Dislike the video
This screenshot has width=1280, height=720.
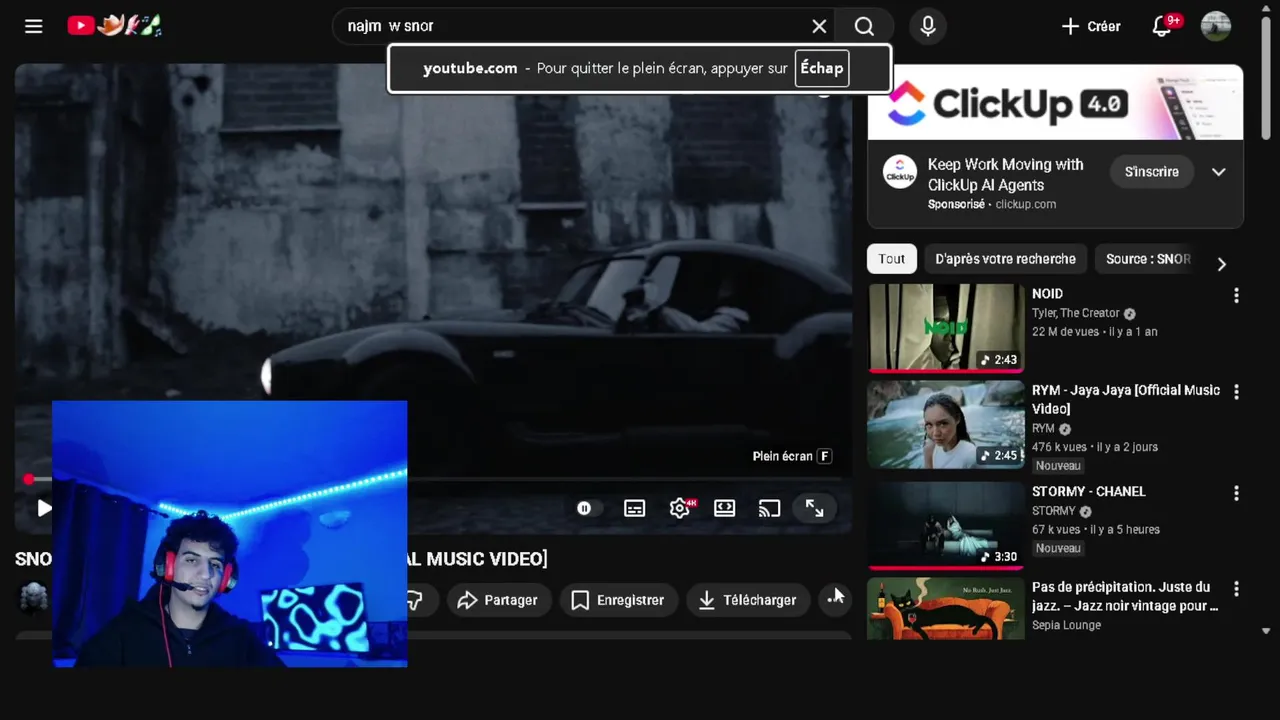coord(414,600)
